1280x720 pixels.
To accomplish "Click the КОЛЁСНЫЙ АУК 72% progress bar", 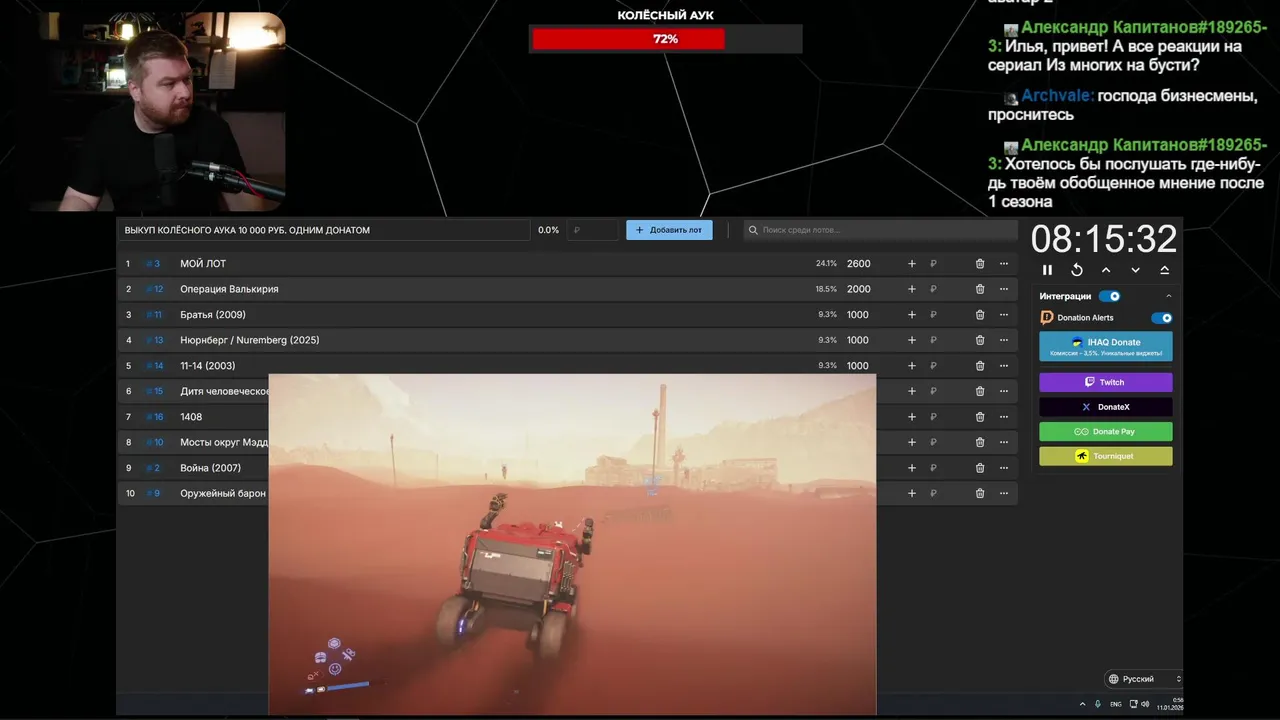I will 666,39.
